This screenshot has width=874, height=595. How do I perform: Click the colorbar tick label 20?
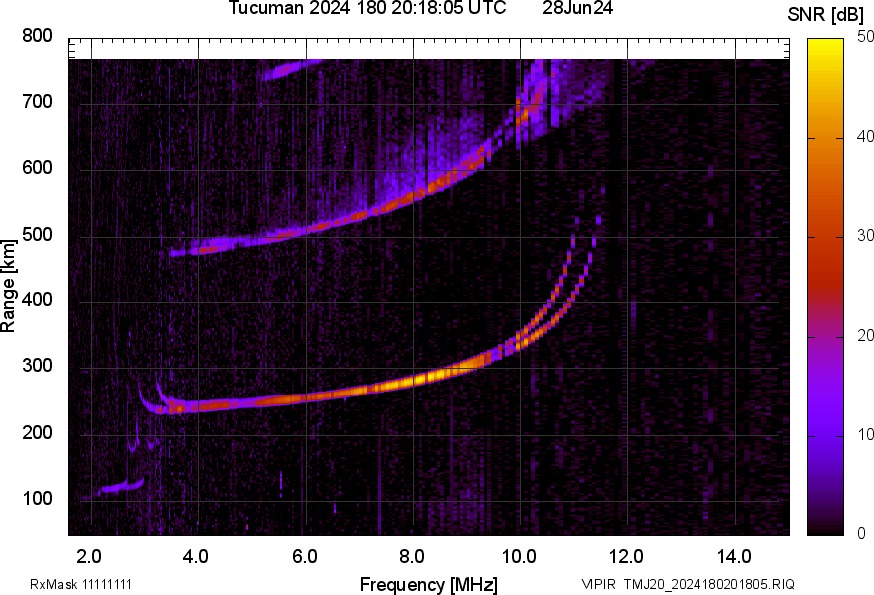click(x=865, y=336)
